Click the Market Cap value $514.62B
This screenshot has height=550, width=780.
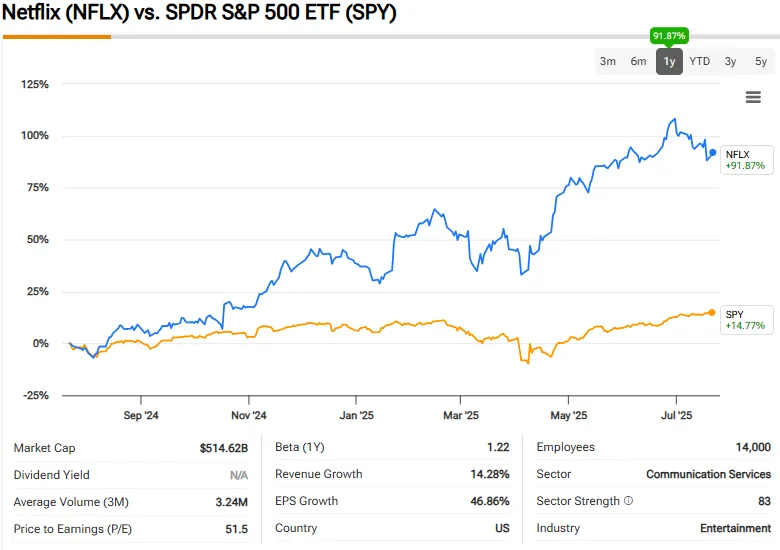[x=223, y=448]
